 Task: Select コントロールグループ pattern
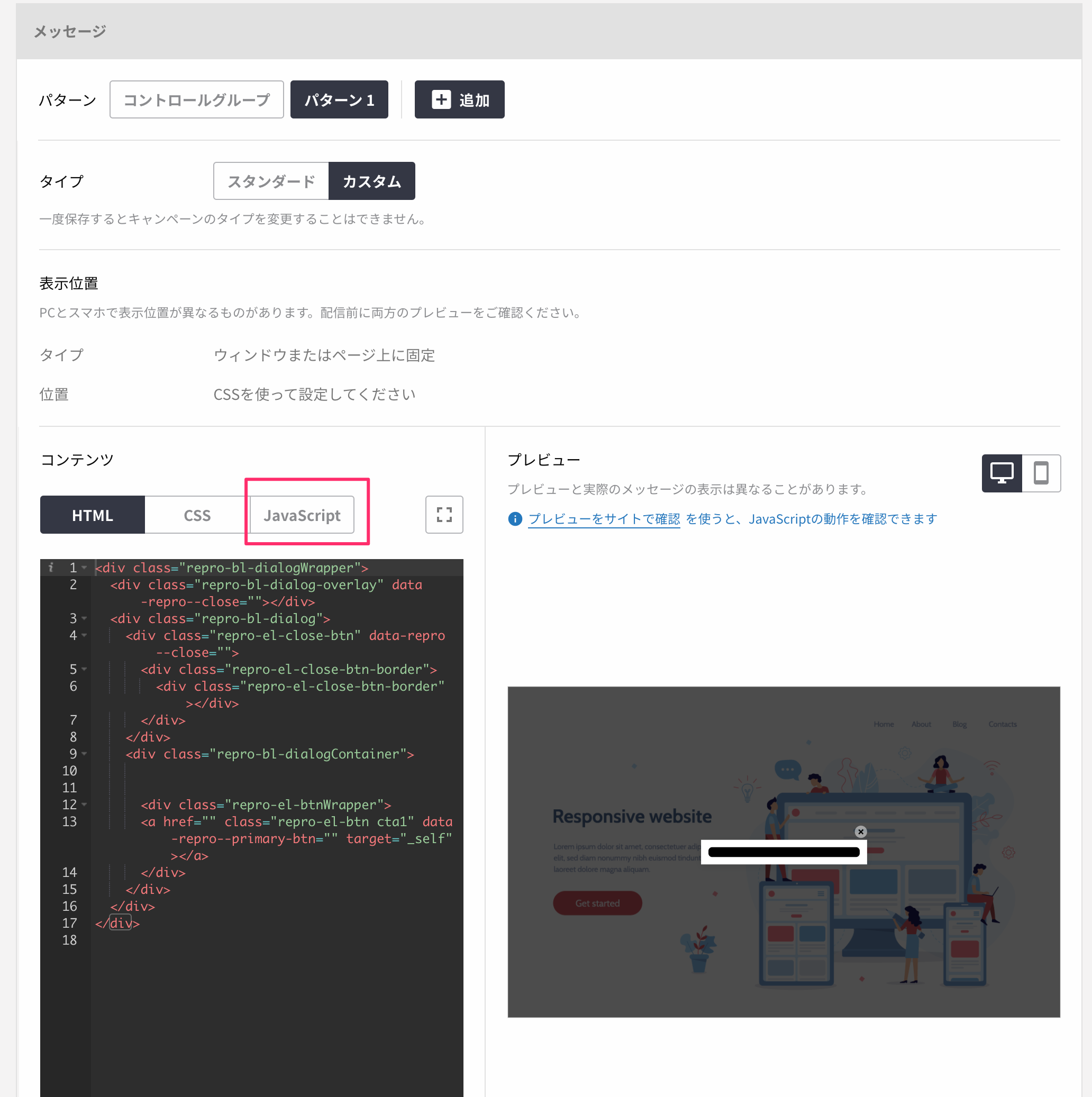[x=196, y=100]
